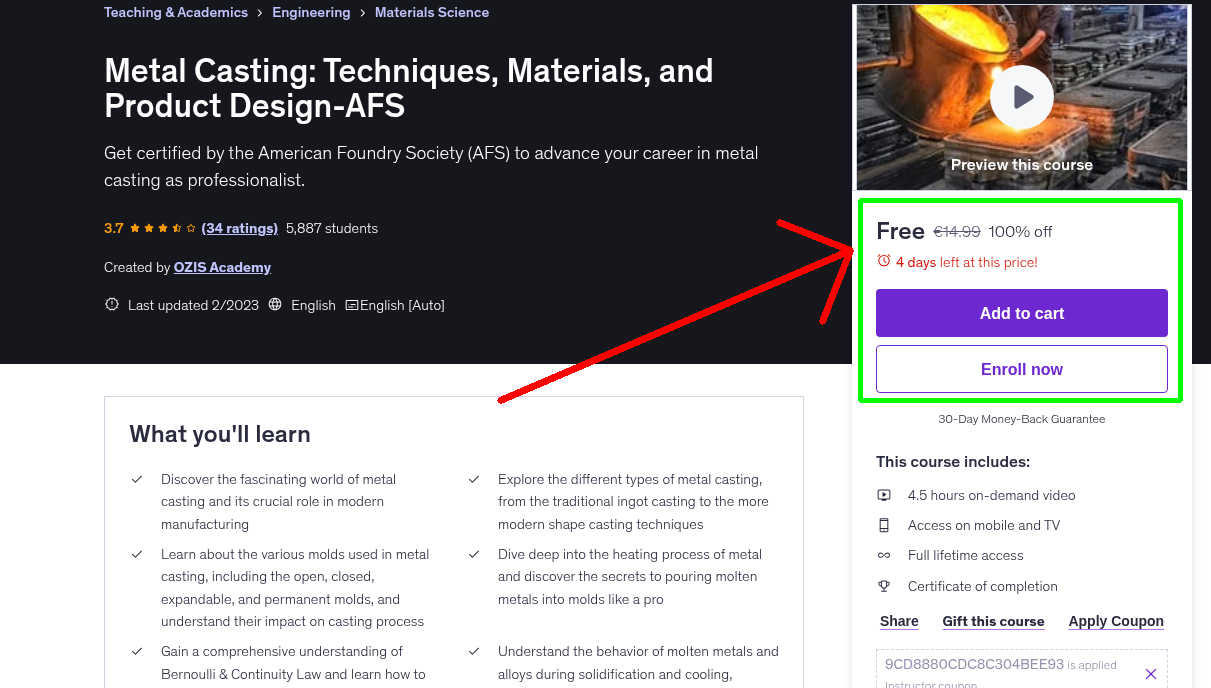Open Teaching & Academics breadcrumb
This screenshot has height=688, width=1211.
[x=175, y=12]
